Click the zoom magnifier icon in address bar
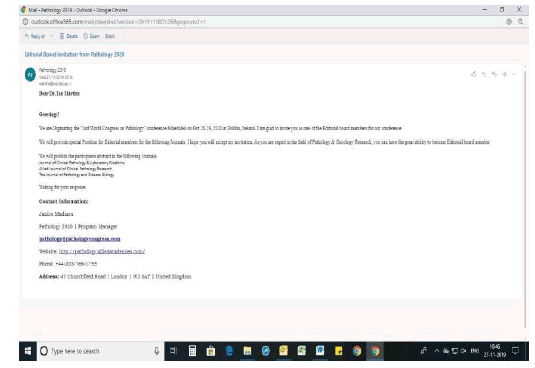 coord(521,22)
